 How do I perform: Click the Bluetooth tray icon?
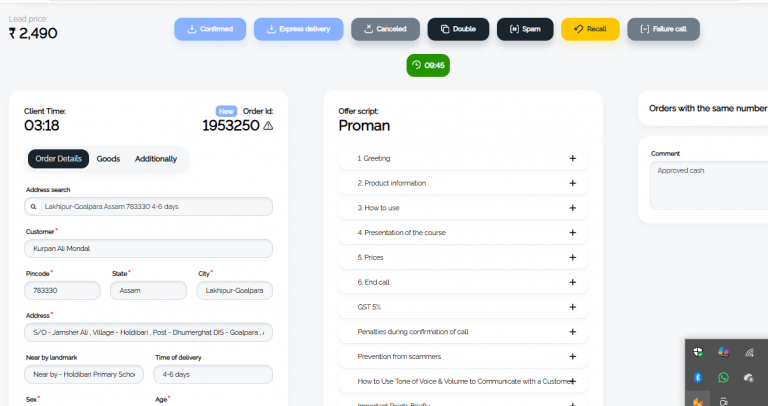tap(698, 377)
